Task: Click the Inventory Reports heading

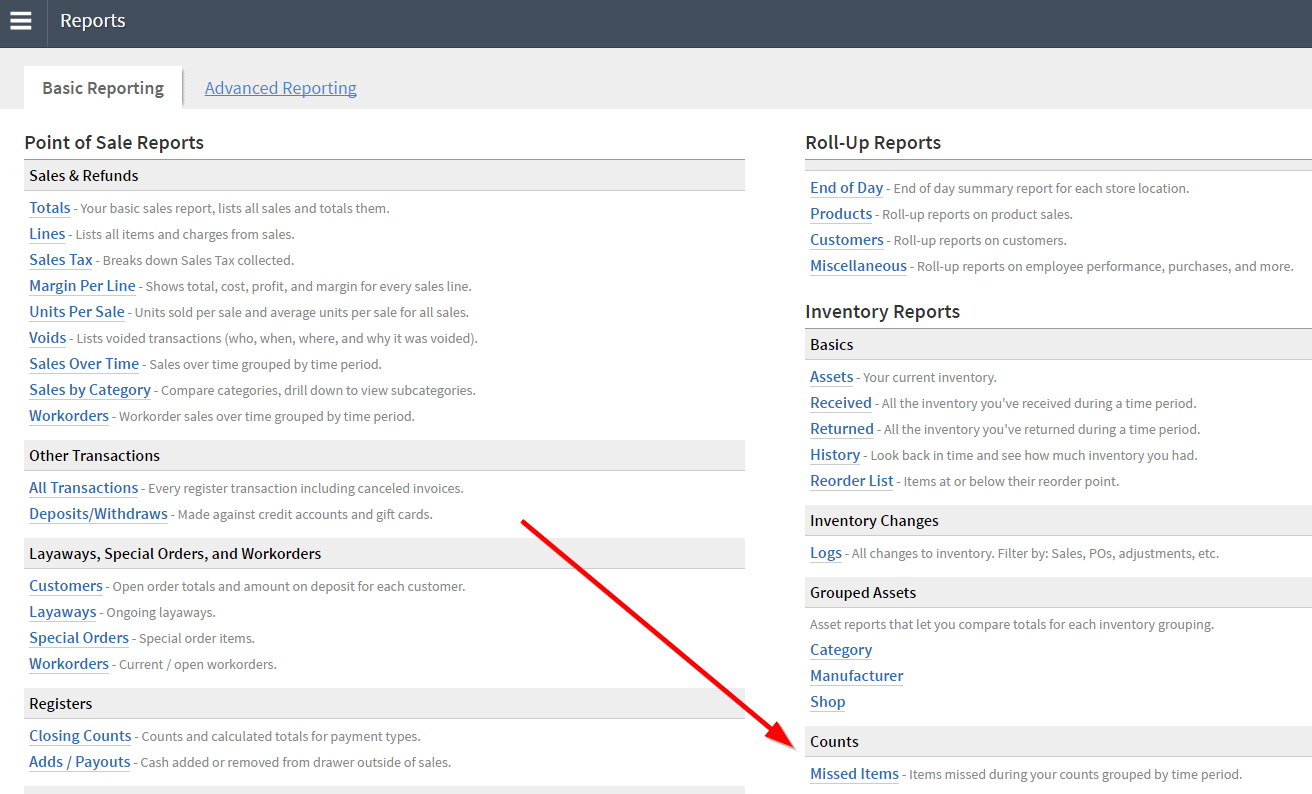Action: coord(882,312)
